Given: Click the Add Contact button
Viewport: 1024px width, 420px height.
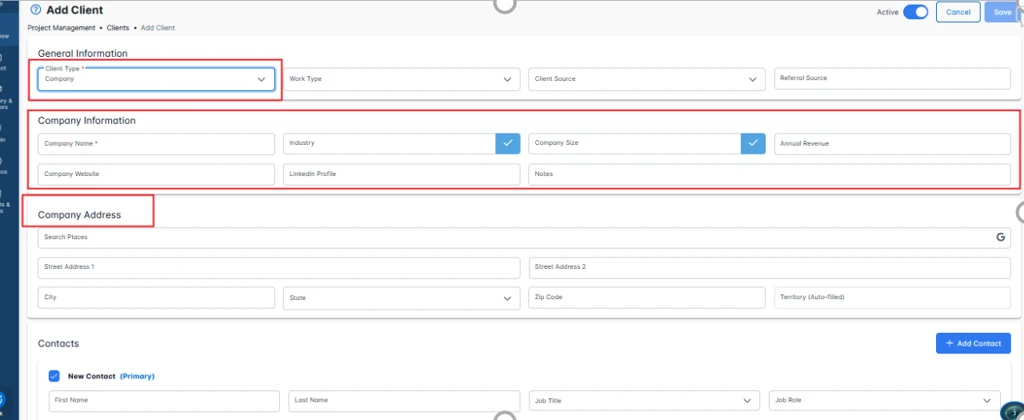Looking at the screenshot, I should click(973, 344).
